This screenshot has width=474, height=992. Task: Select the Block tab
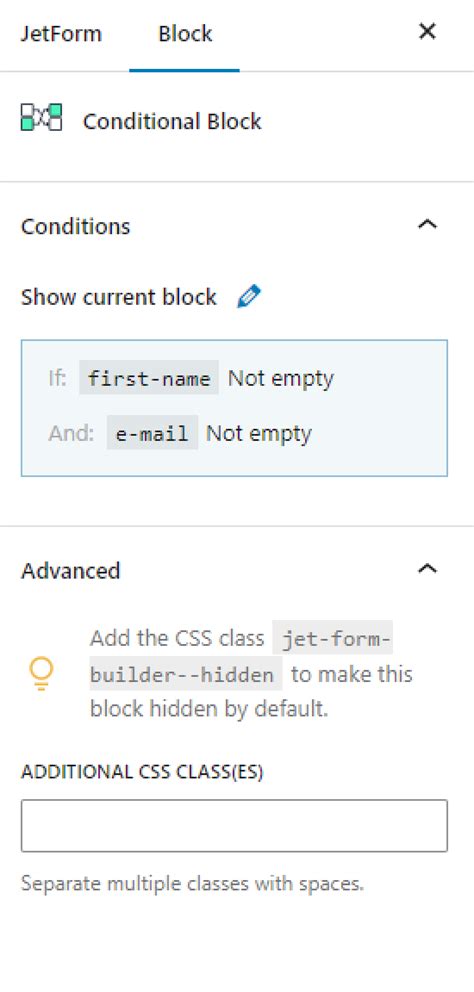(185, 34)
